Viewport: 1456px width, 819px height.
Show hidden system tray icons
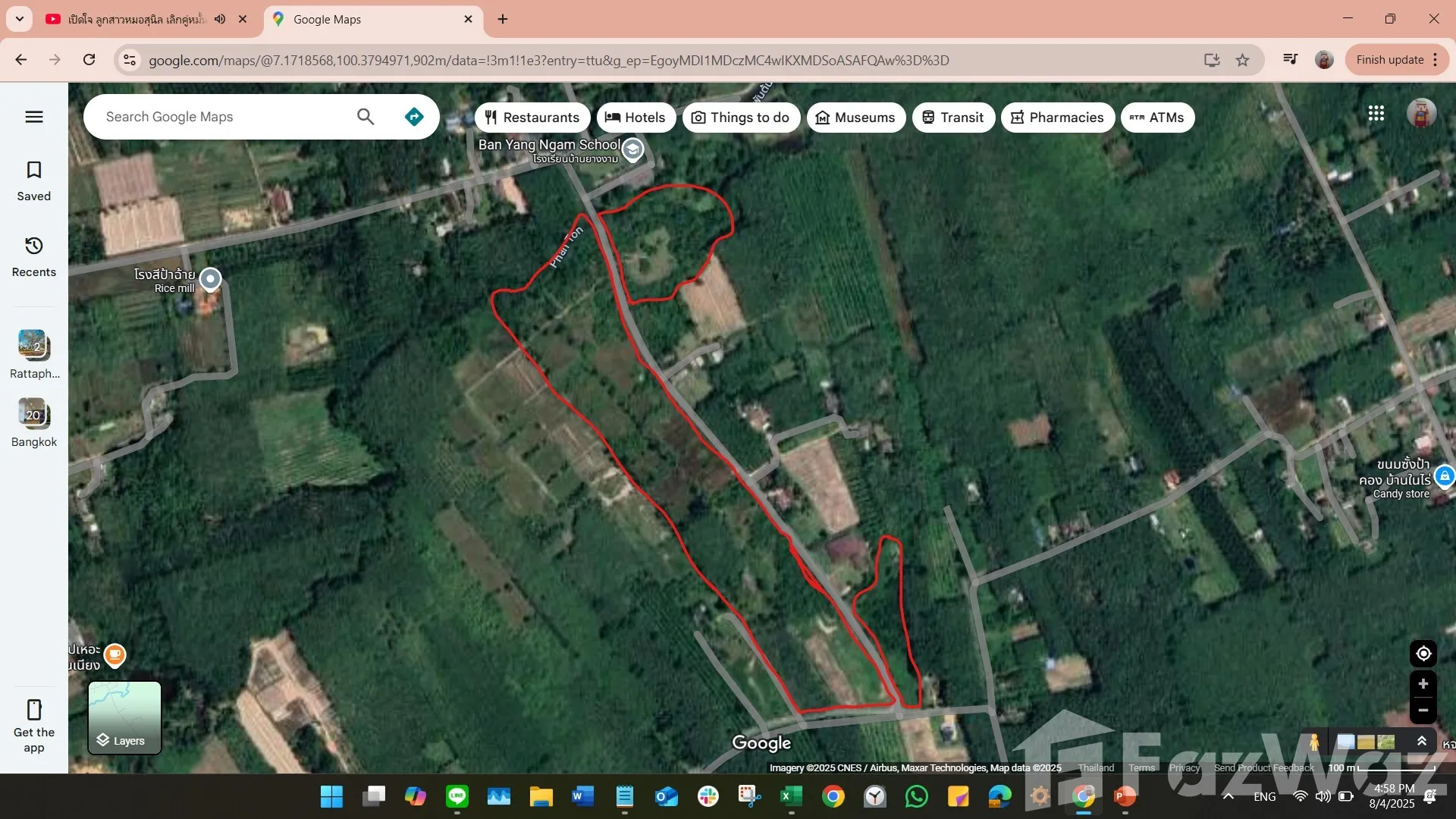click(x=1228, y=796)
